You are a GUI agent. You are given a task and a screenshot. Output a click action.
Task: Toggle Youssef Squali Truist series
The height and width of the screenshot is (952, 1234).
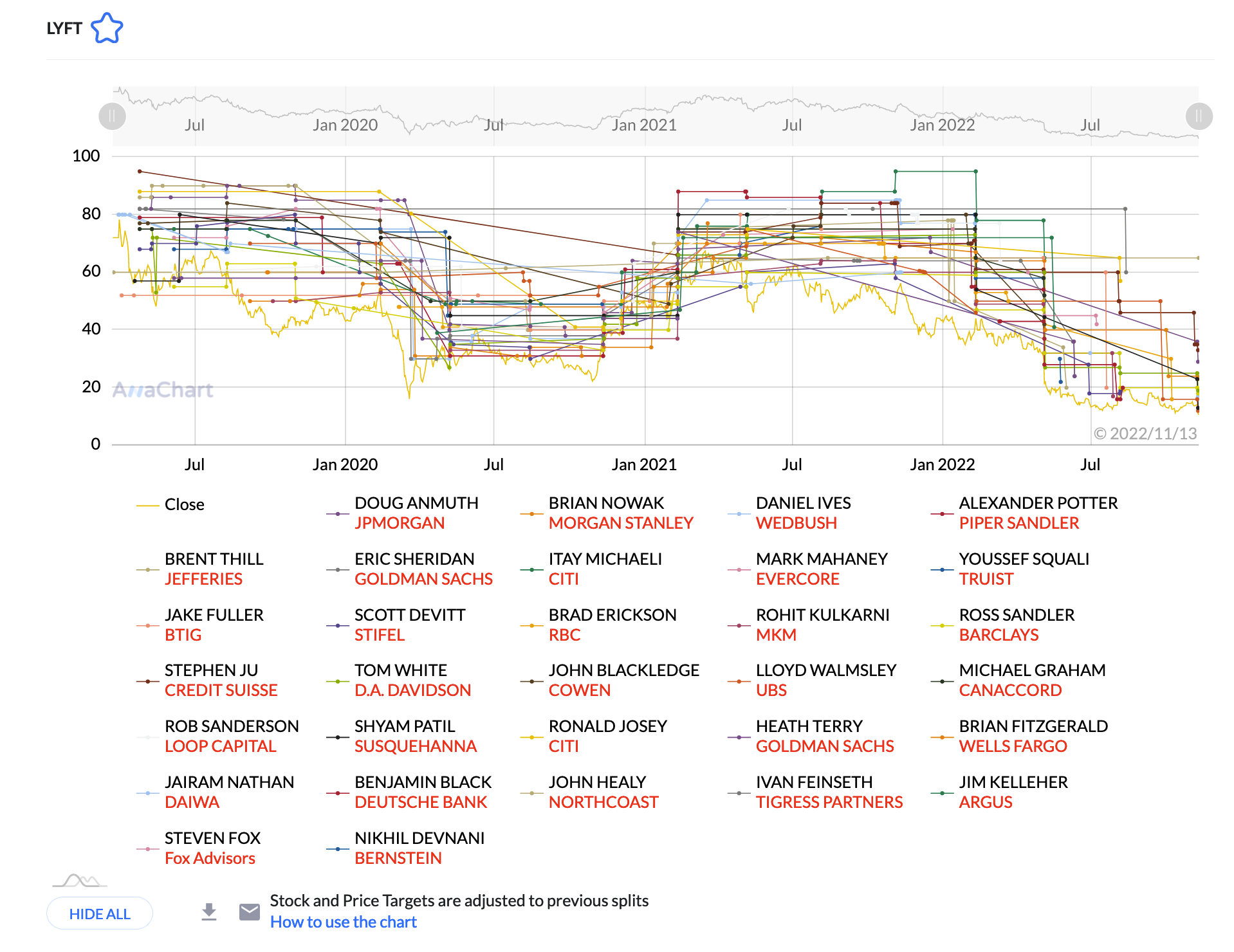coord(1010,569)
